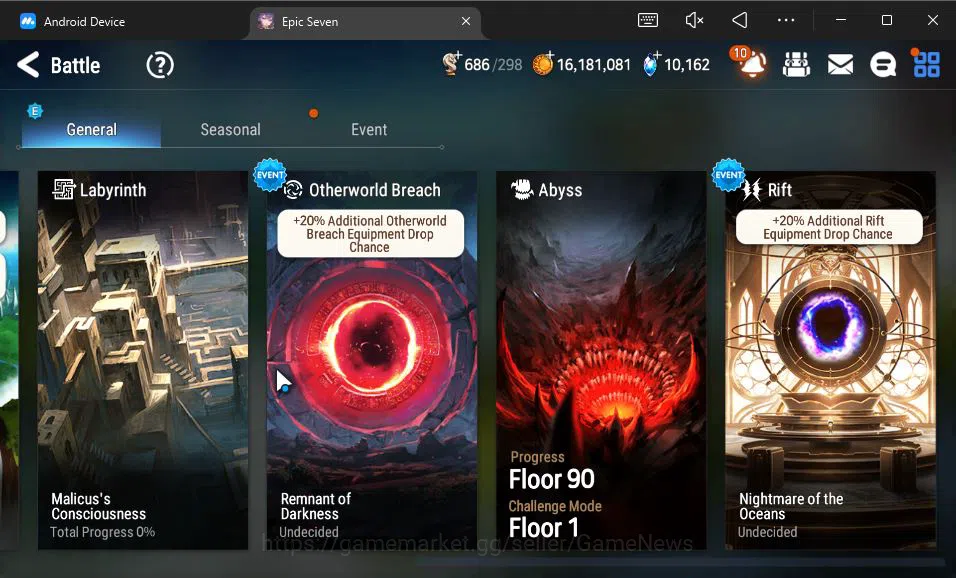Go back using the Battle back arrow
This screenshot has width=956, height=578.
tap(28, 65)
